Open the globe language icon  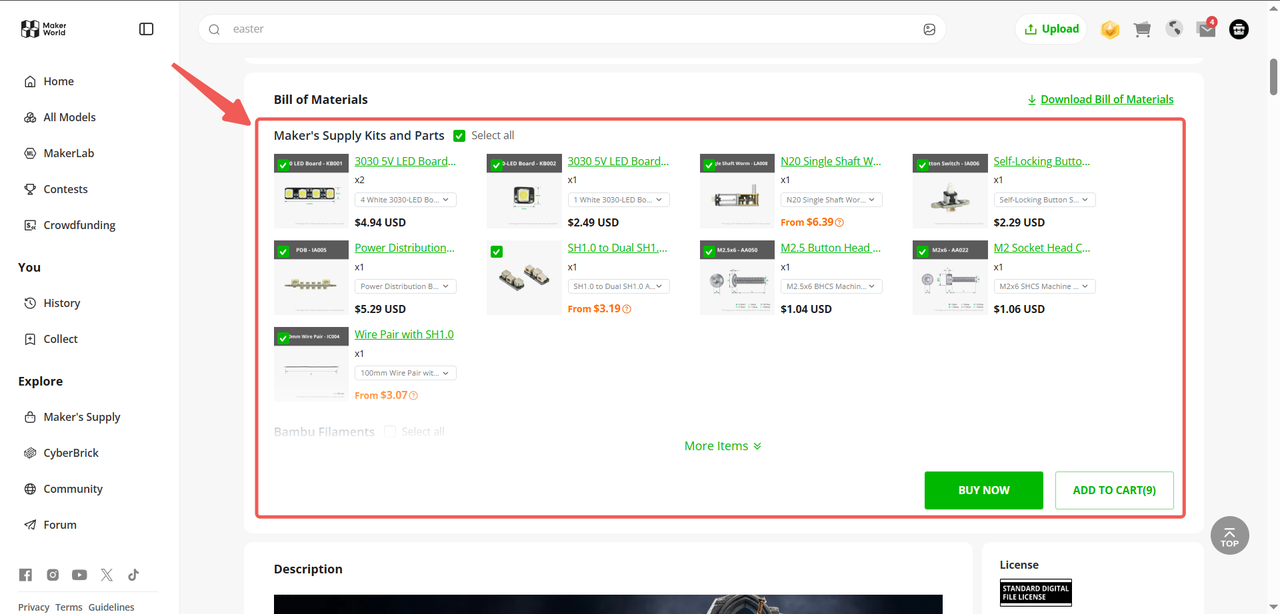pos(1174,29)
